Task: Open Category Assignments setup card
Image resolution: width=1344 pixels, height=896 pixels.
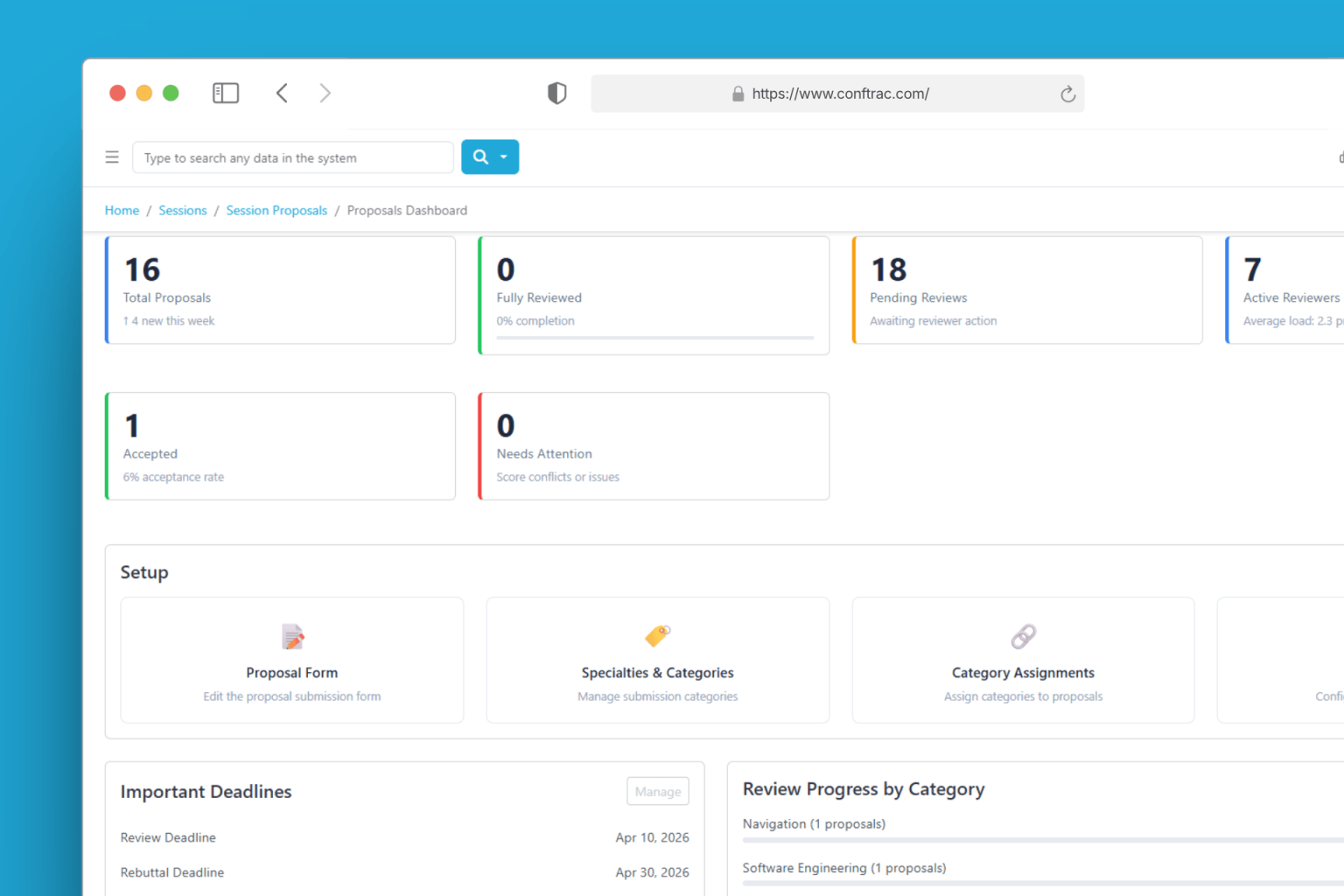Action: 1024,660
